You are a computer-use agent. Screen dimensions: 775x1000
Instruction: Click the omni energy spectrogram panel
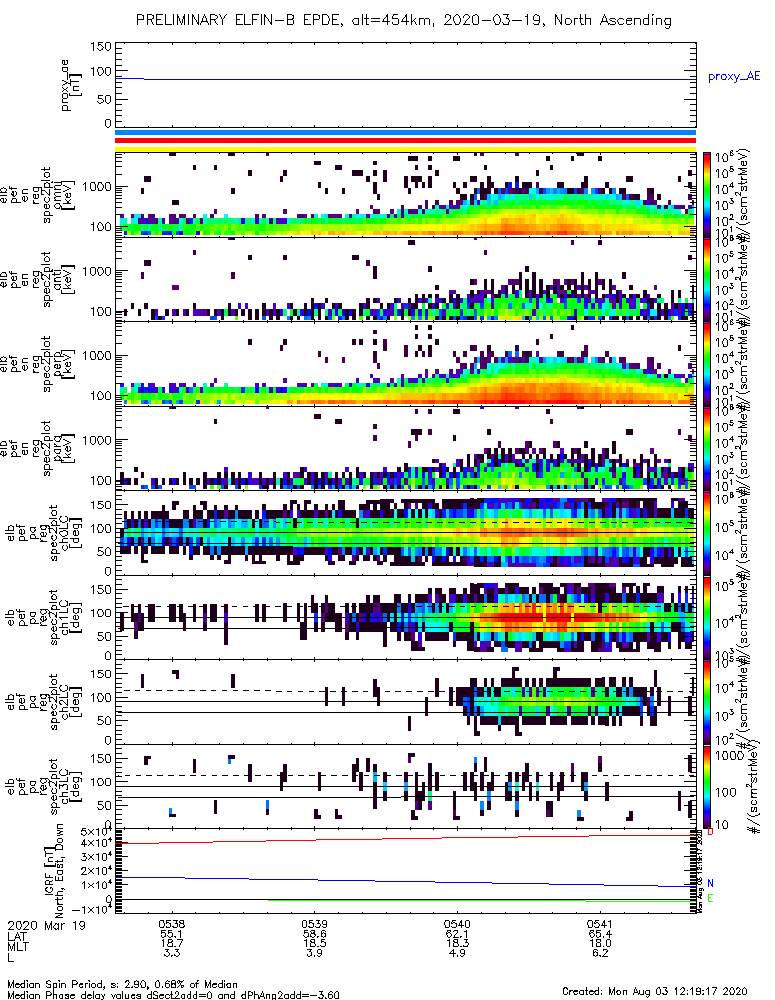point(405,195)
